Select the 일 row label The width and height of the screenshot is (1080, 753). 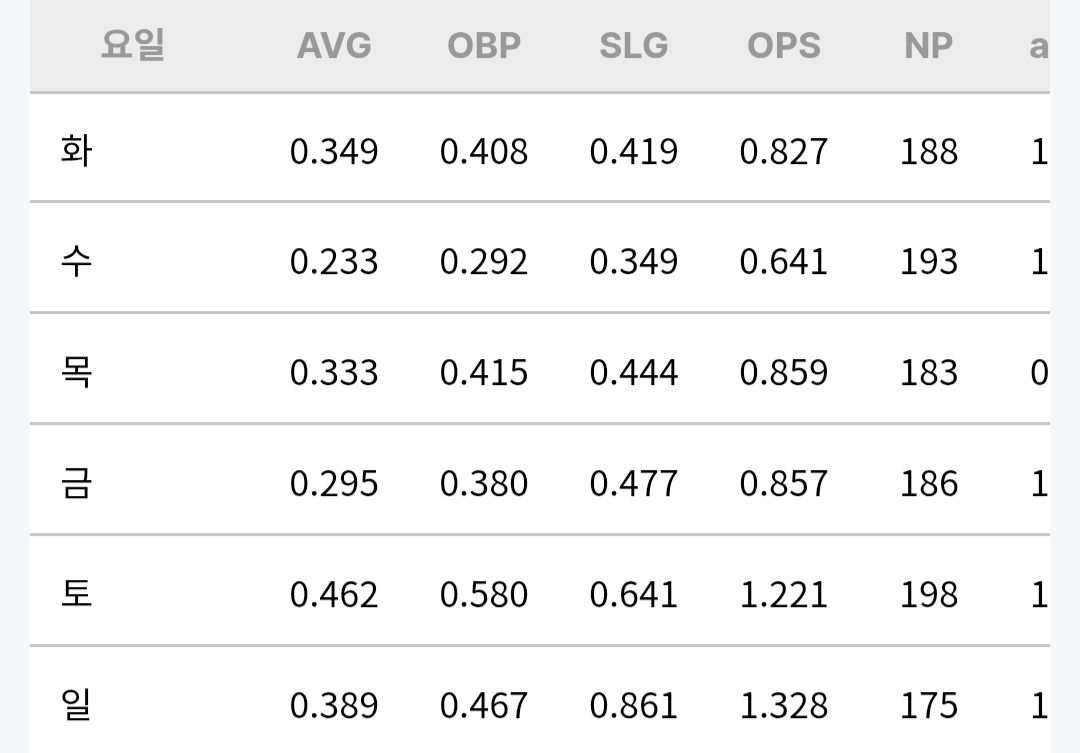[x=76, y=705]
